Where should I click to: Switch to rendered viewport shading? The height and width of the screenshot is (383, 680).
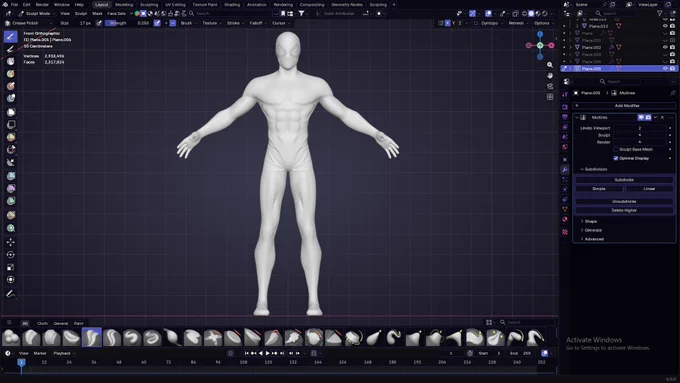click(x=545, y=13)
